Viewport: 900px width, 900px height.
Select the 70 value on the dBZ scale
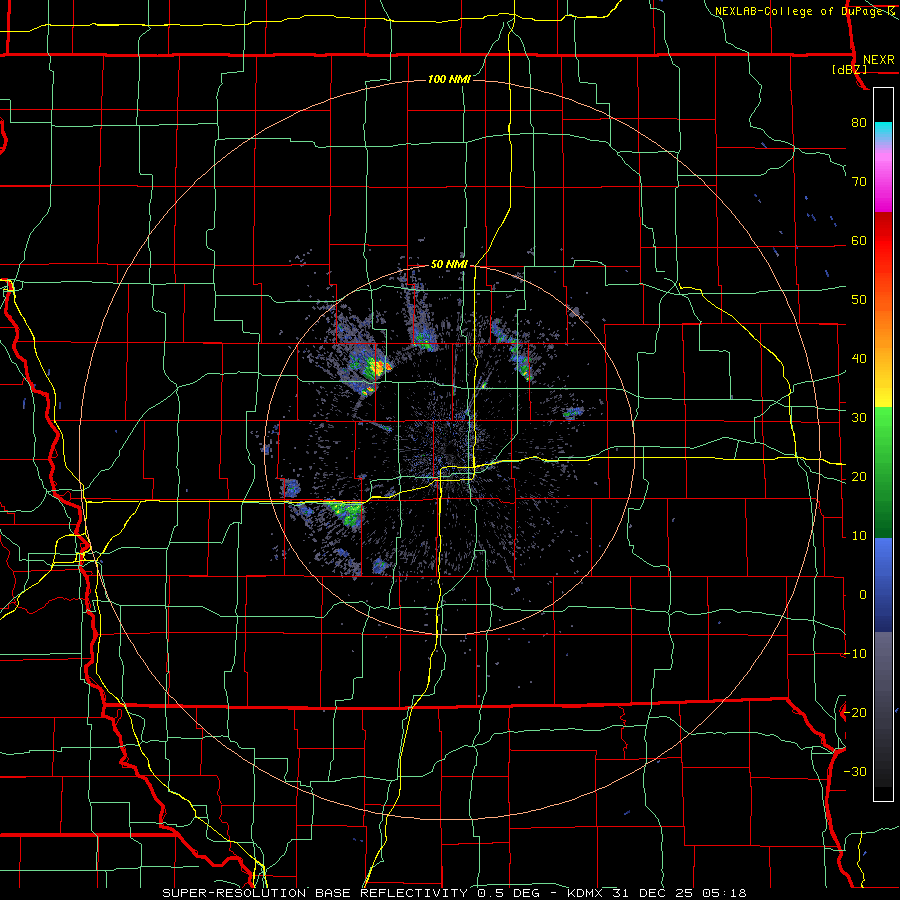[859, 182]
